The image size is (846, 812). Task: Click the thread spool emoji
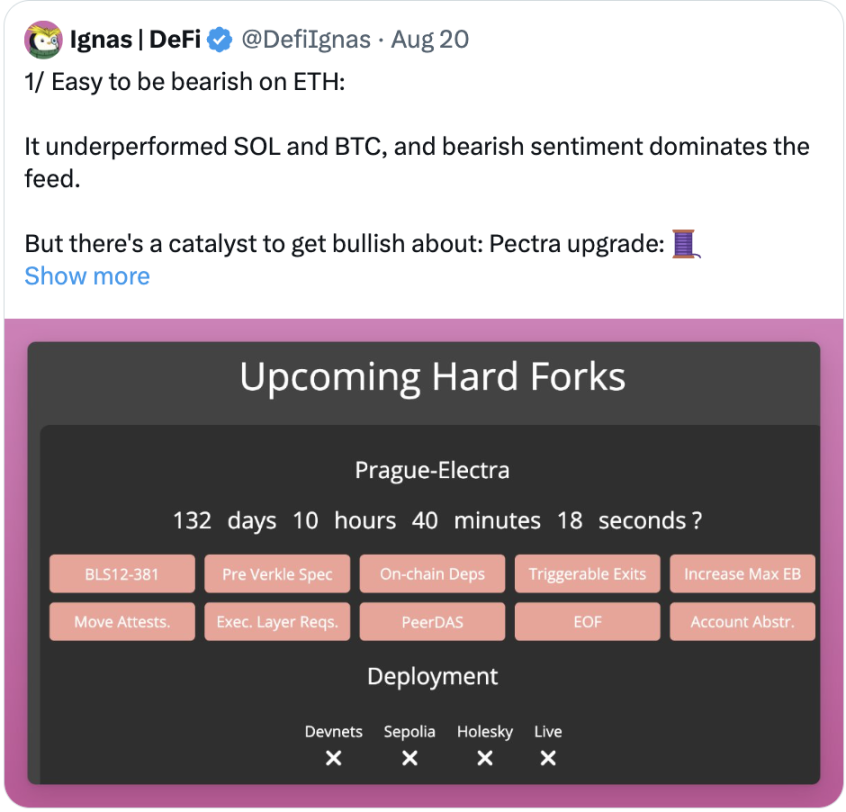coord(685,244)
